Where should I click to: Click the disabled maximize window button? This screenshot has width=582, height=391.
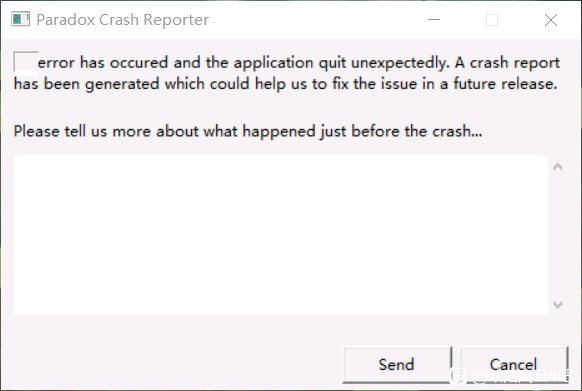tap(492, 19)
